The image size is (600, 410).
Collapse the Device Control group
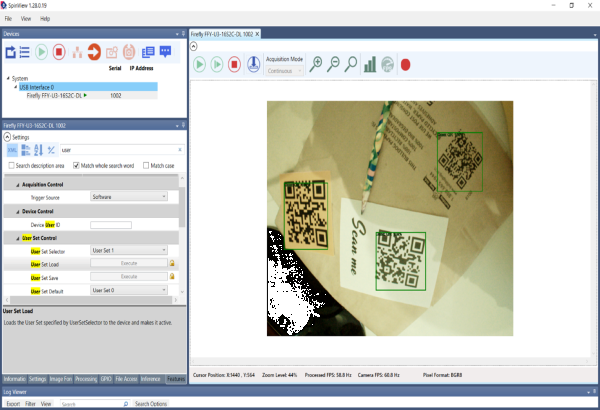18,212
